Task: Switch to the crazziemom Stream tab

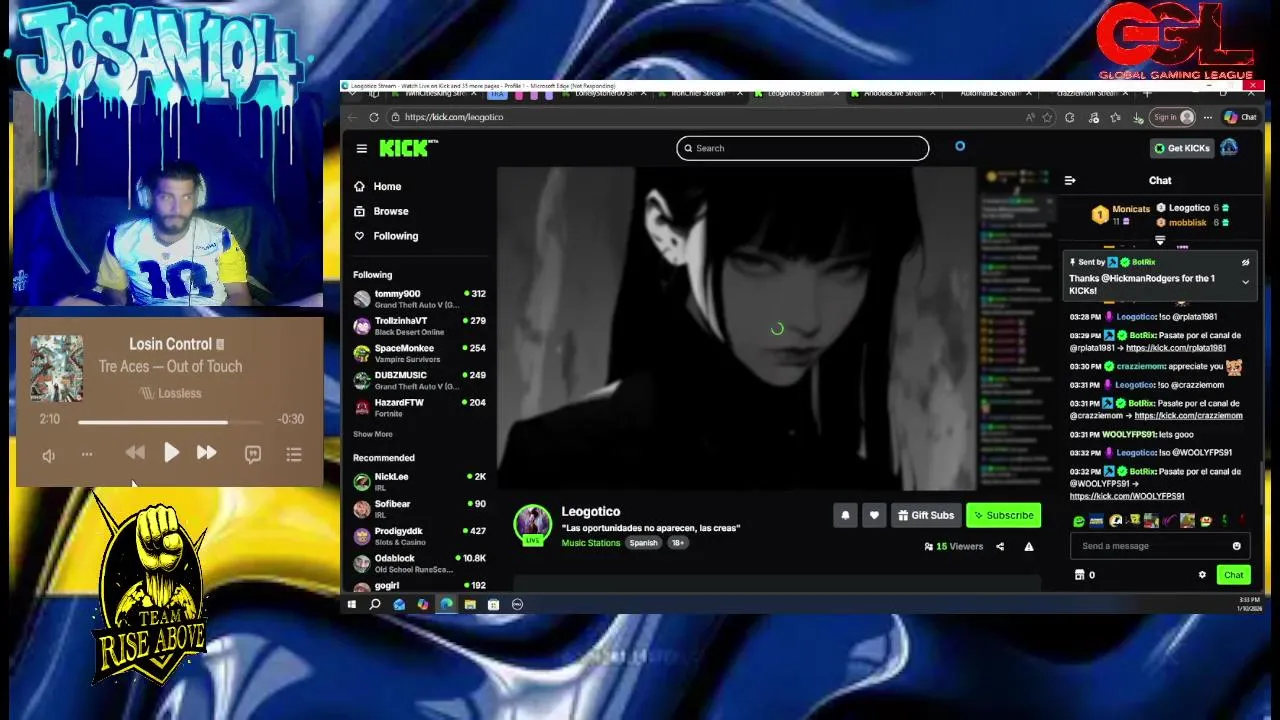Action: 1087,93
